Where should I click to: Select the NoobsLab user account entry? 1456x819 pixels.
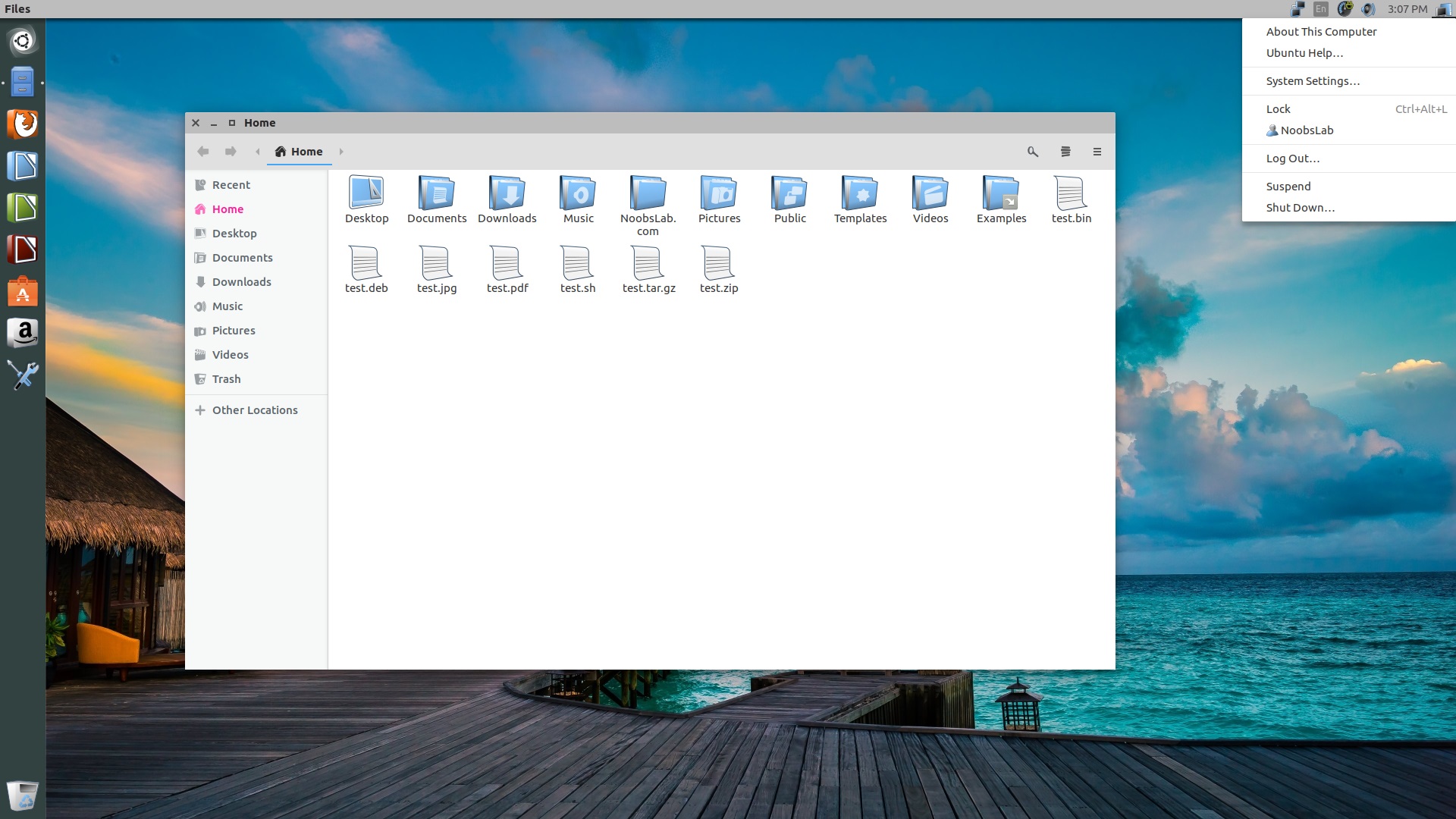[1306, 130]
